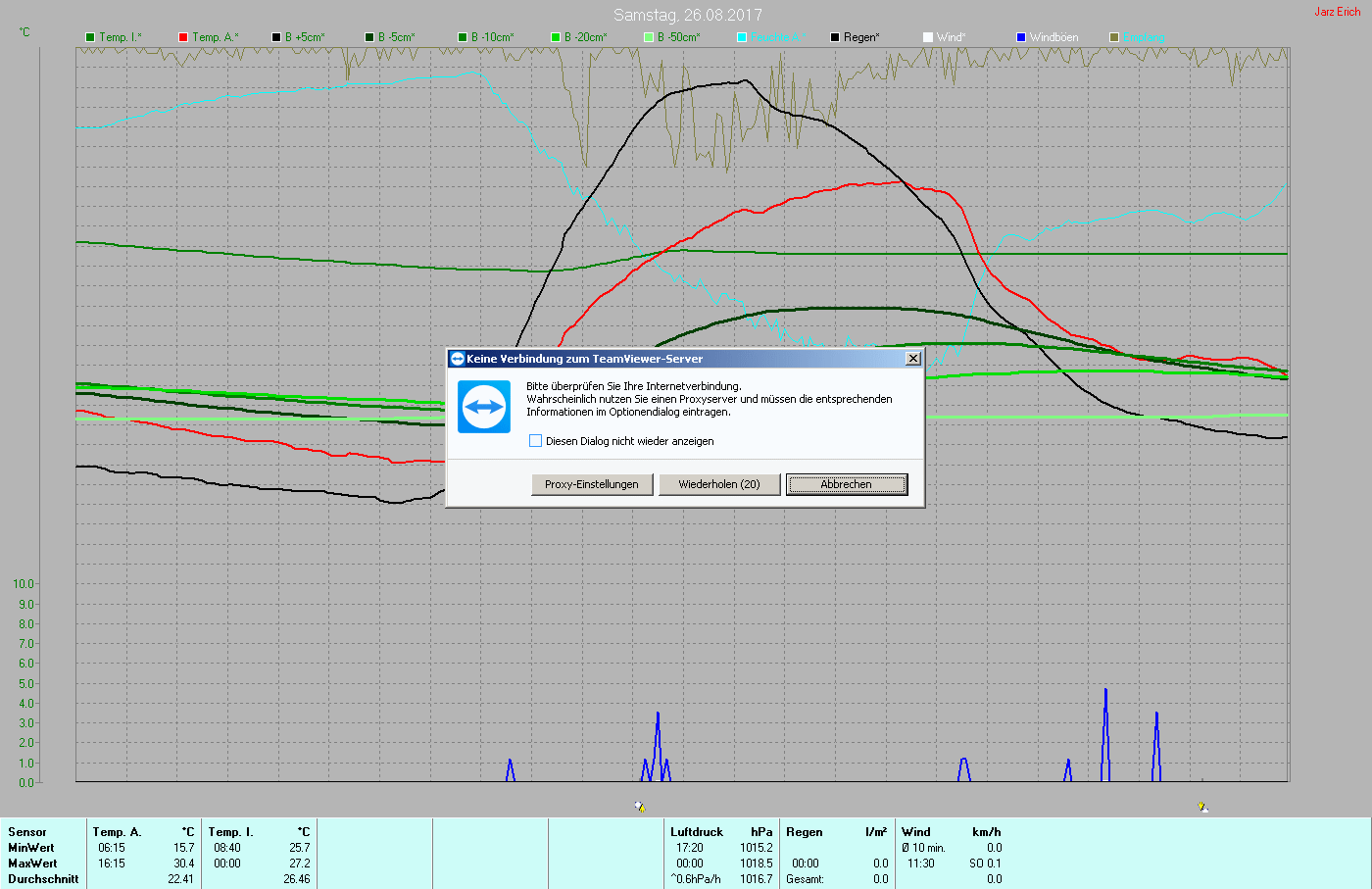Click the '22.41' average temperature value
This screenshot has width=1372, height=889.
click(x=181, y=879)
